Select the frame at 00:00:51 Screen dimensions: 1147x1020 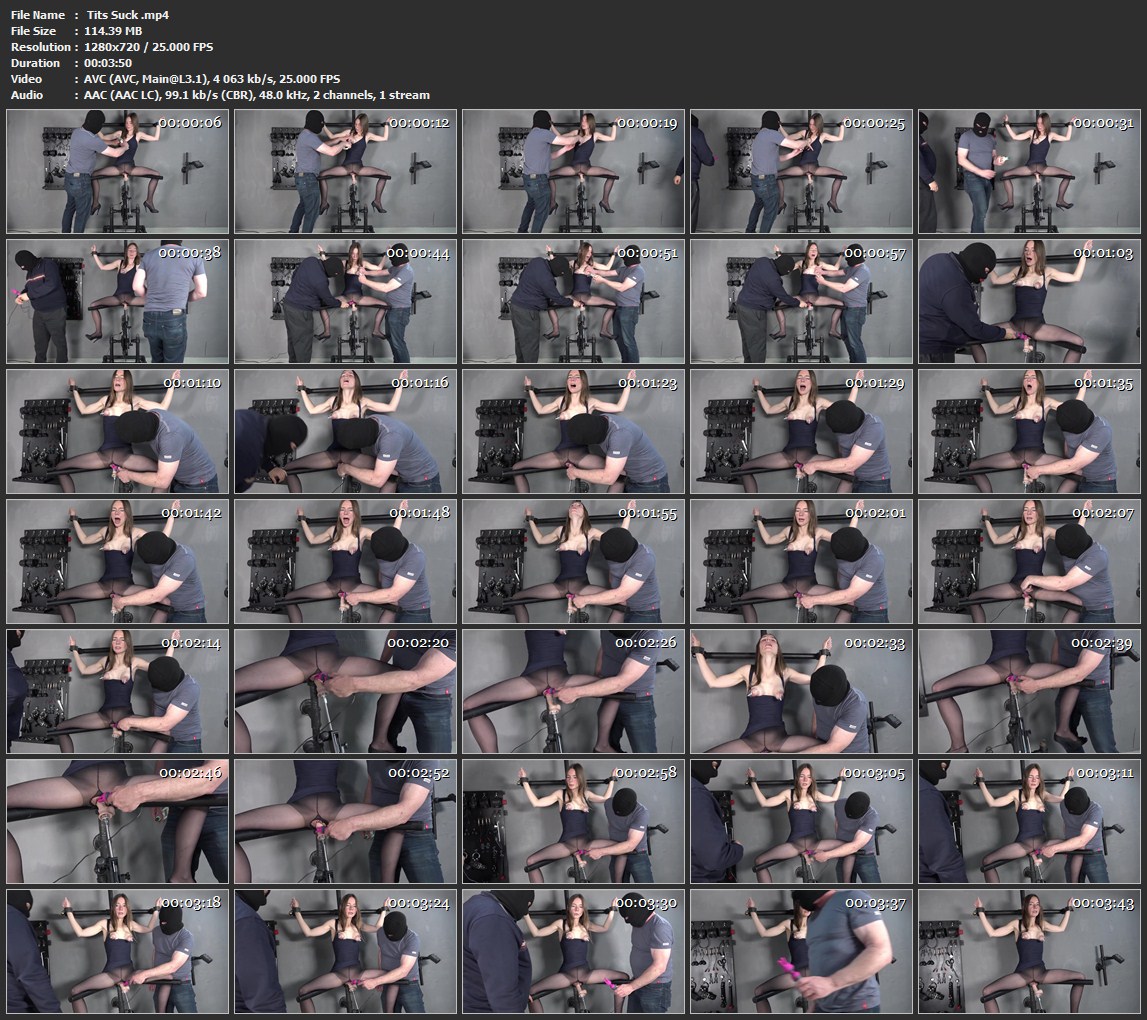click(x=574, y=301)
